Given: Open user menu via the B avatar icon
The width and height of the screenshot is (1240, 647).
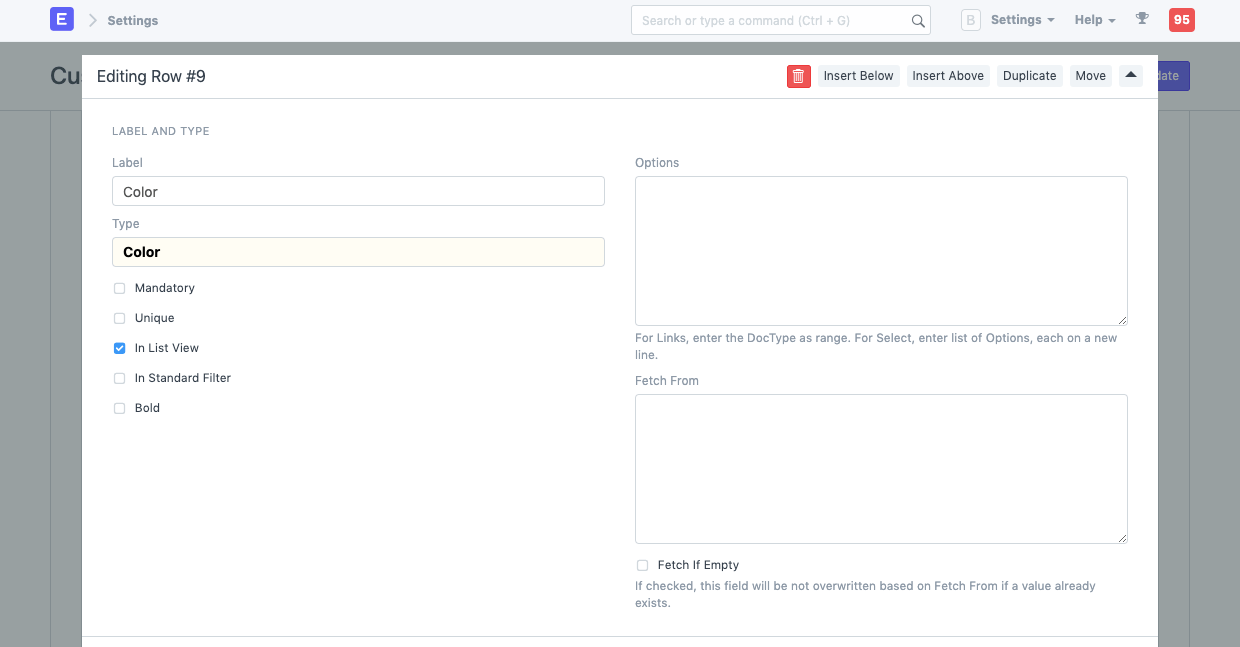Looking at the screenshot, I should [x=970, y=19].
